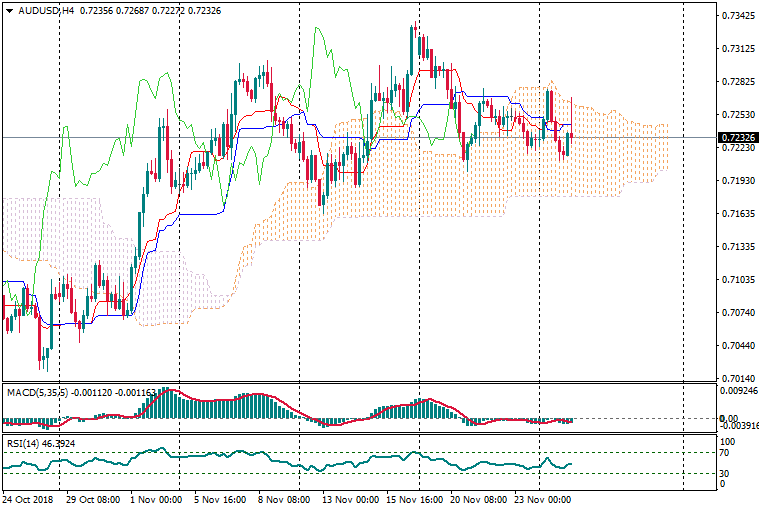Screen dimensions: 759x511
Task: Click the AUDUSD,H4 chart title text
Action: coord(45,10)
